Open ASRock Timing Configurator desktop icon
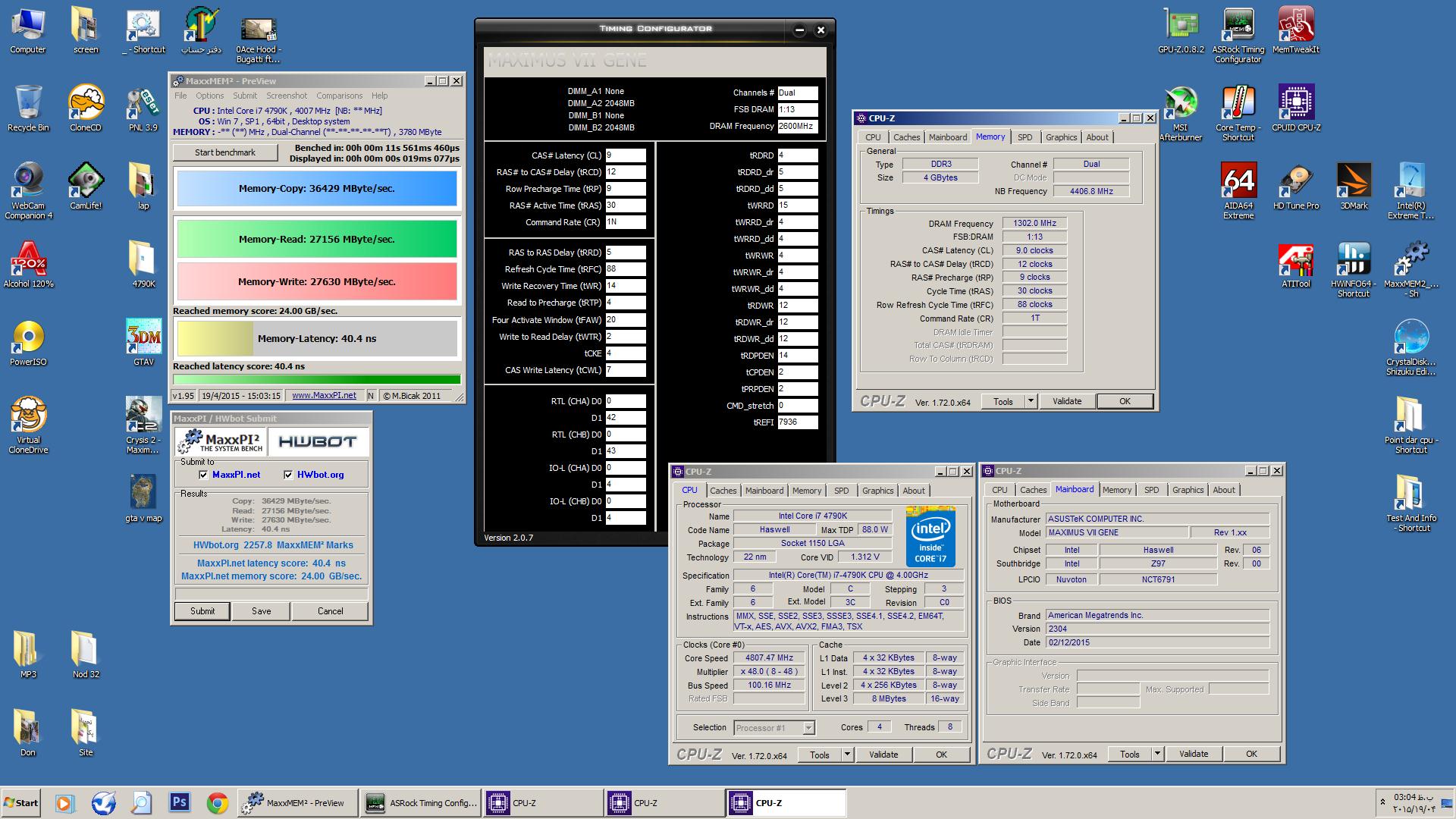 (1238, 35)
